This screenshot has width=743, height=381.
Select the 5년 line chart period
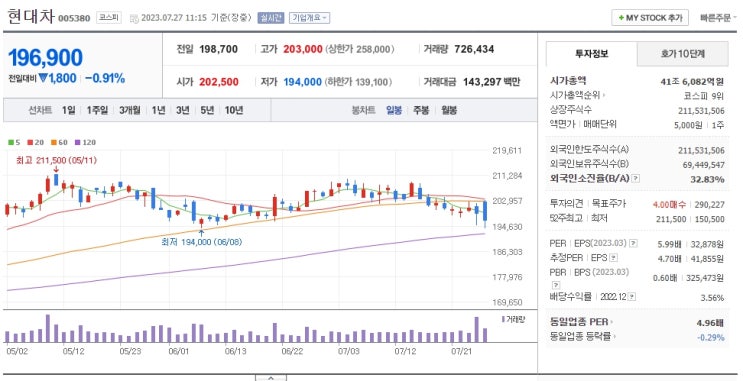coord(207,110)
